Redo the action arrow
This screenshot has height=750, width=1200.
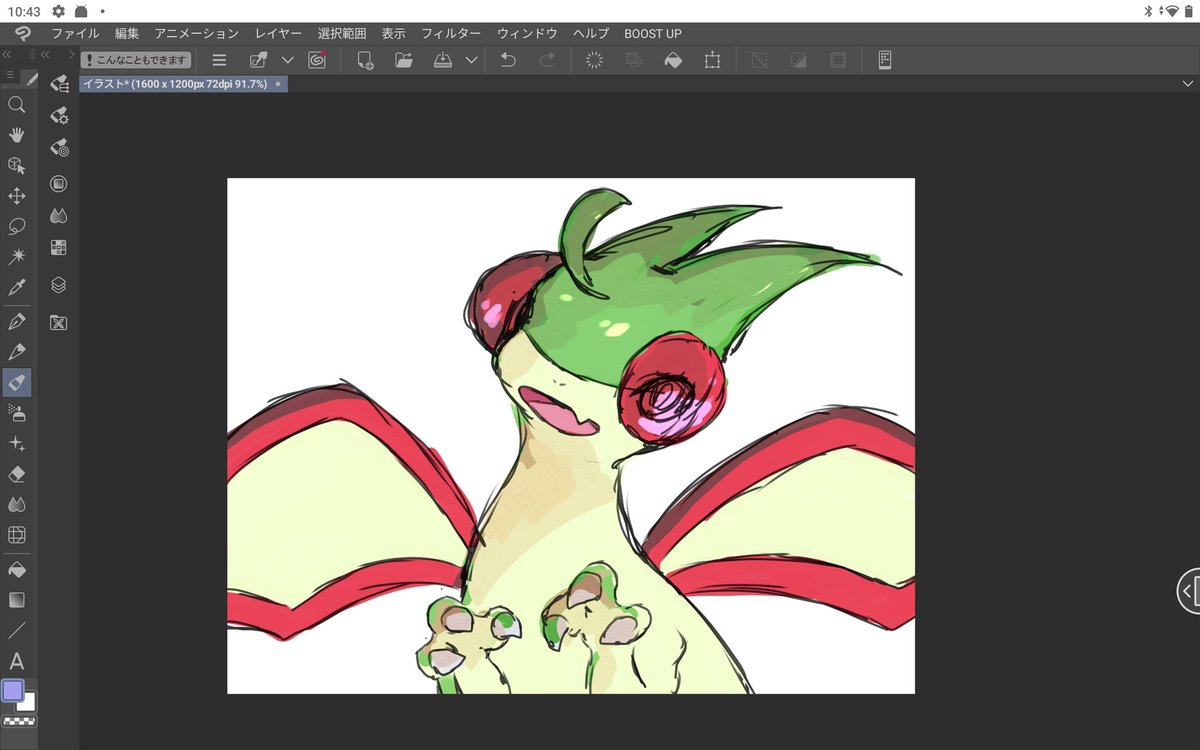click(x=547, y=60)
